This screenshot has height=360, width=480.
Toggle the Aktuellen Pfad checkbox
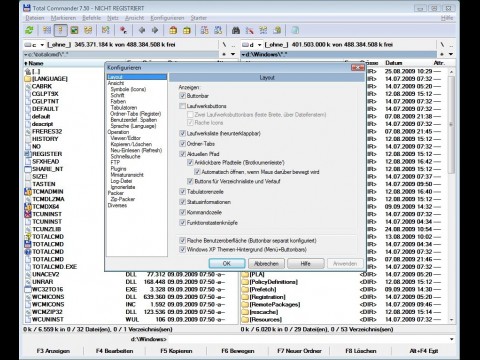[182, 154]
